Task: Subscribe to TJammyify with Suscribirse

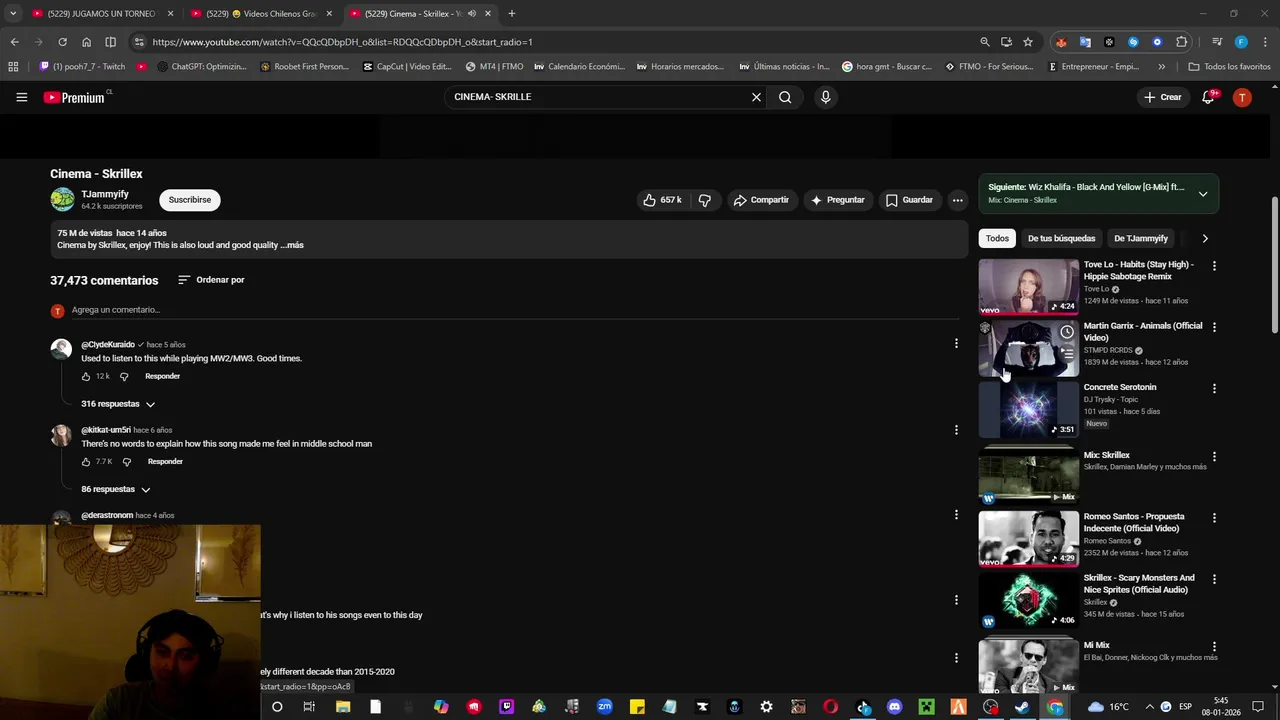Action: coord(190,200)
